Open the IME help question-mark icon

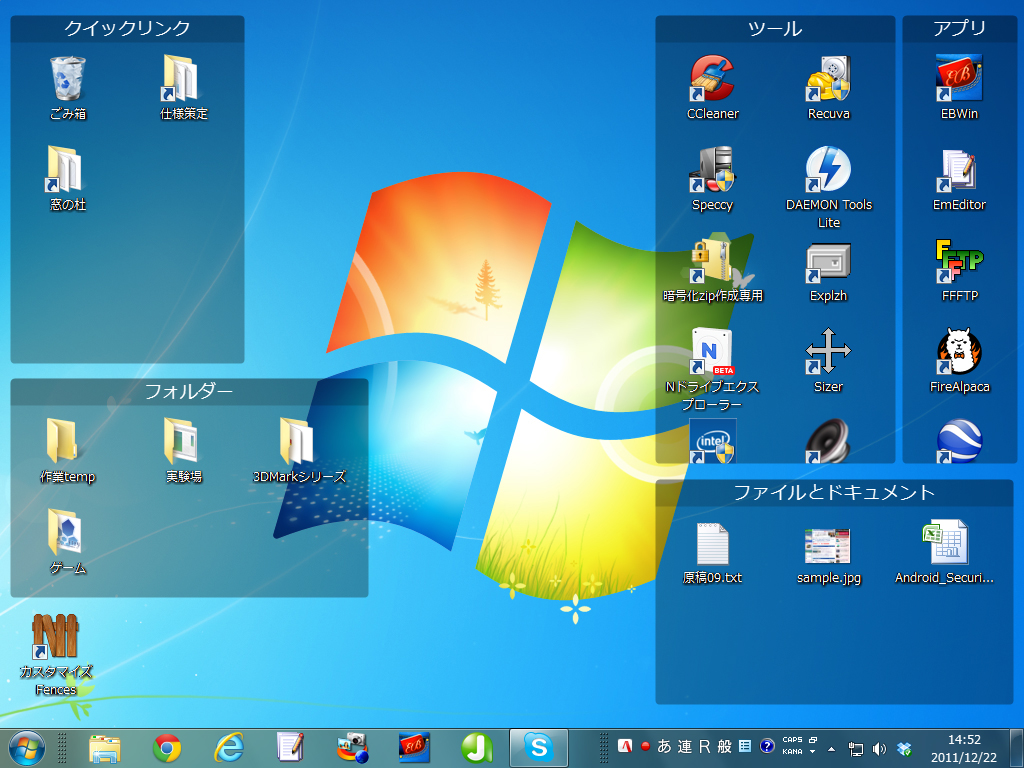point(767,746)
